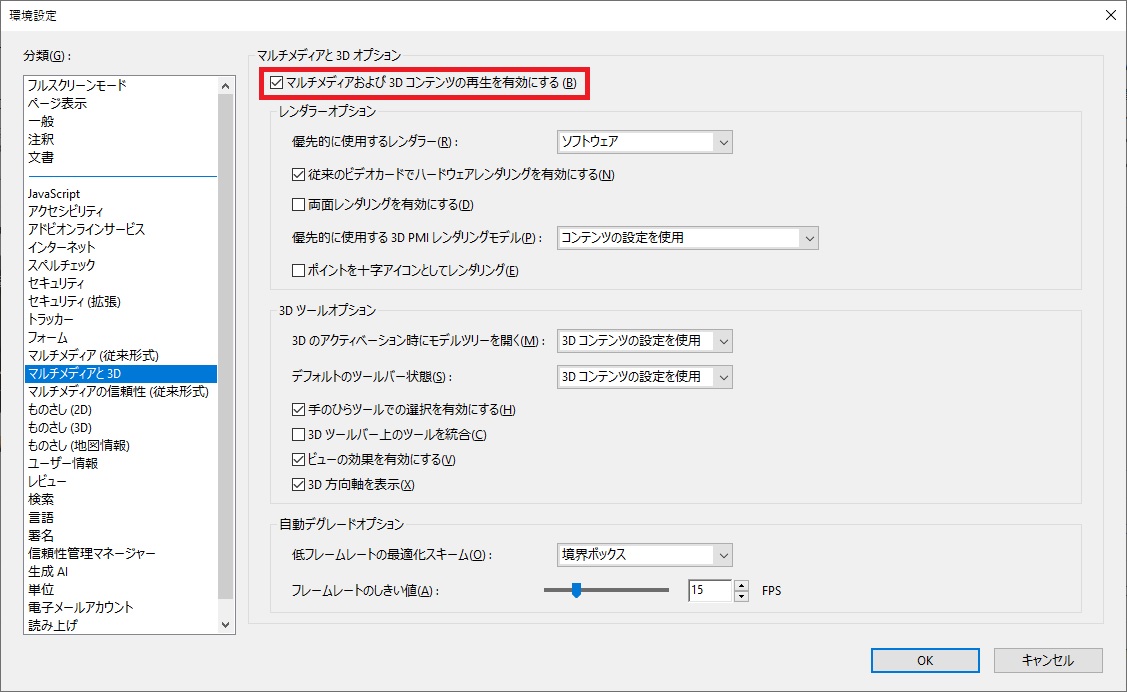Open 低フレームレートの最適化スキーム dropdown
Image resolution: width=1127 pixels, height=692 pixels.
tap(644, 555)
